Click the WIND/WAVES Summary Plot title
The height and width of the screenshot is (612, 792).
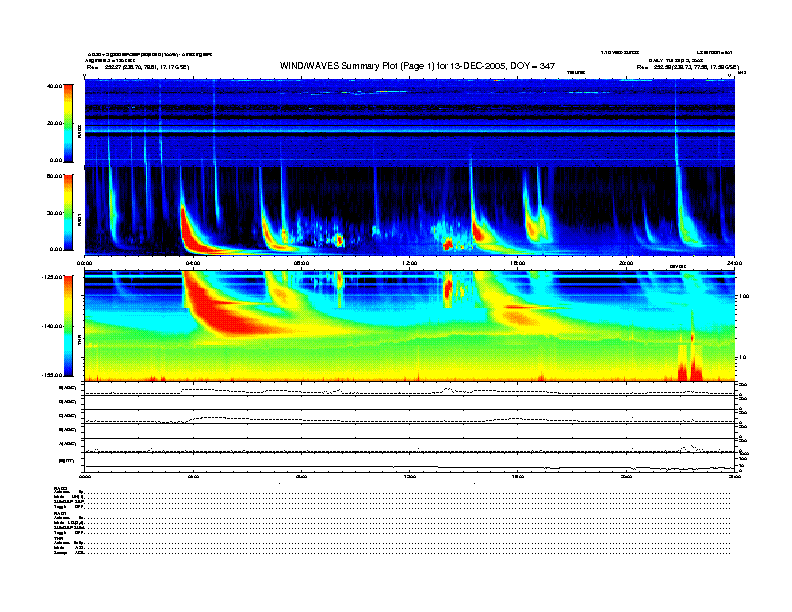coord(417,66)
